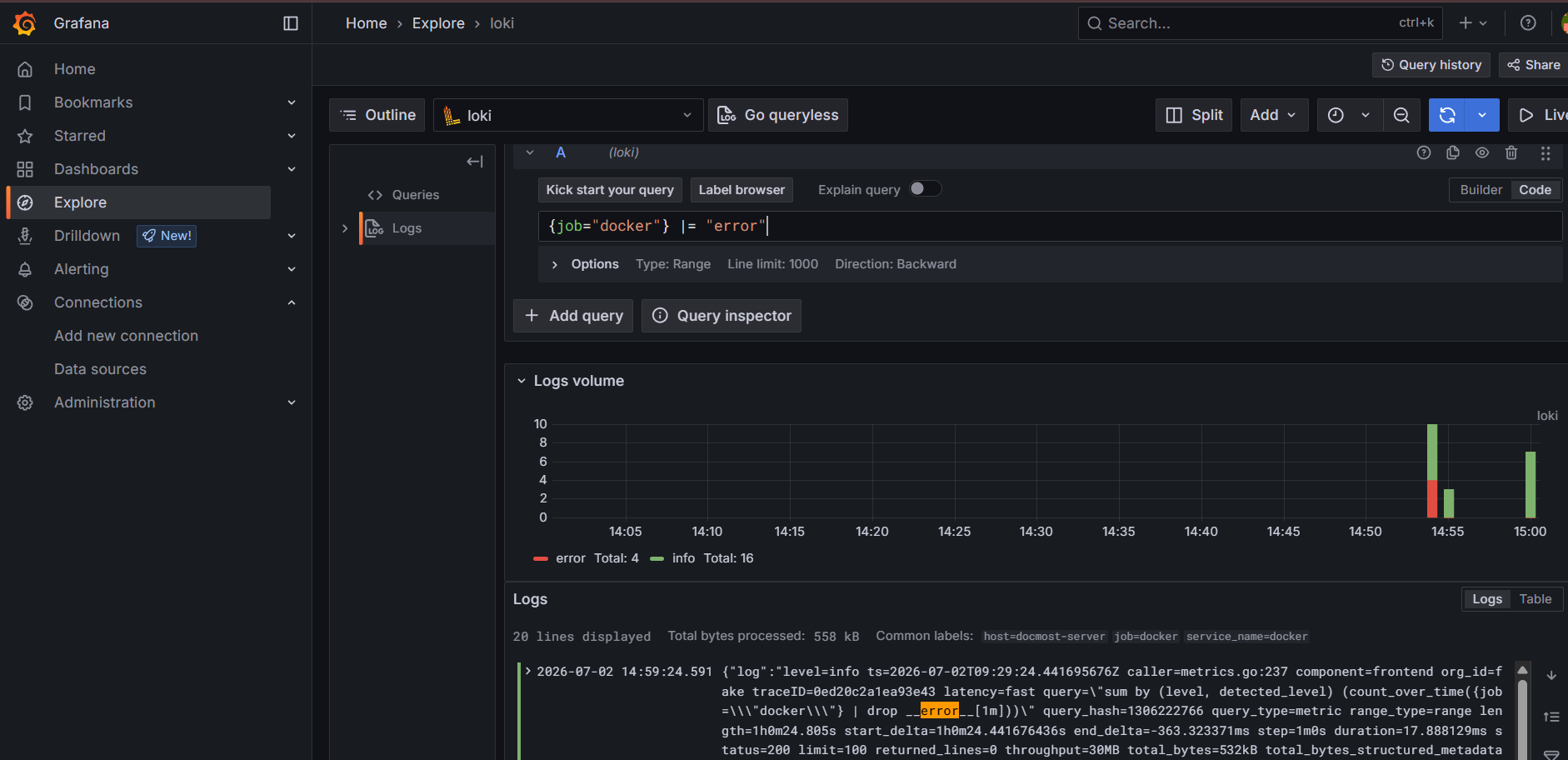Open the Add dropdown menu
The image size is (1568, 760).
click(1274, 115)
